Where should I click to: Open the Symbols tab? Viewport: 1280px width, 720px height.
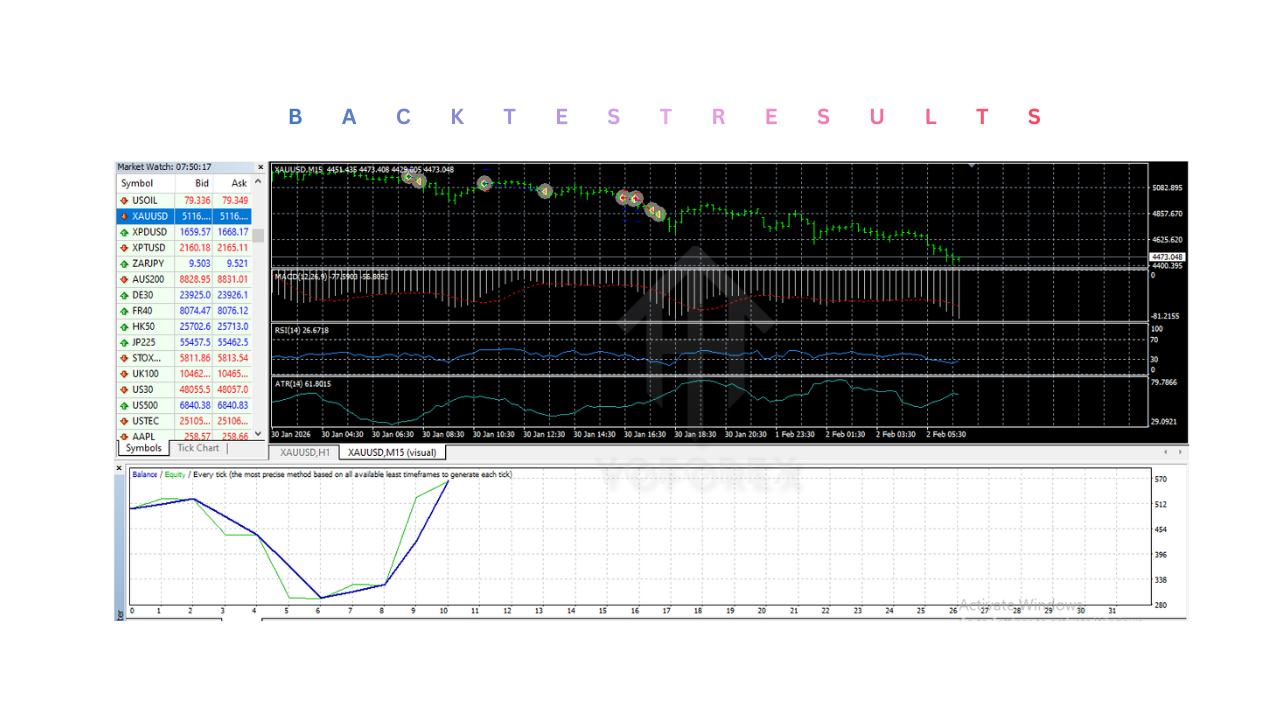coord(142,448)
